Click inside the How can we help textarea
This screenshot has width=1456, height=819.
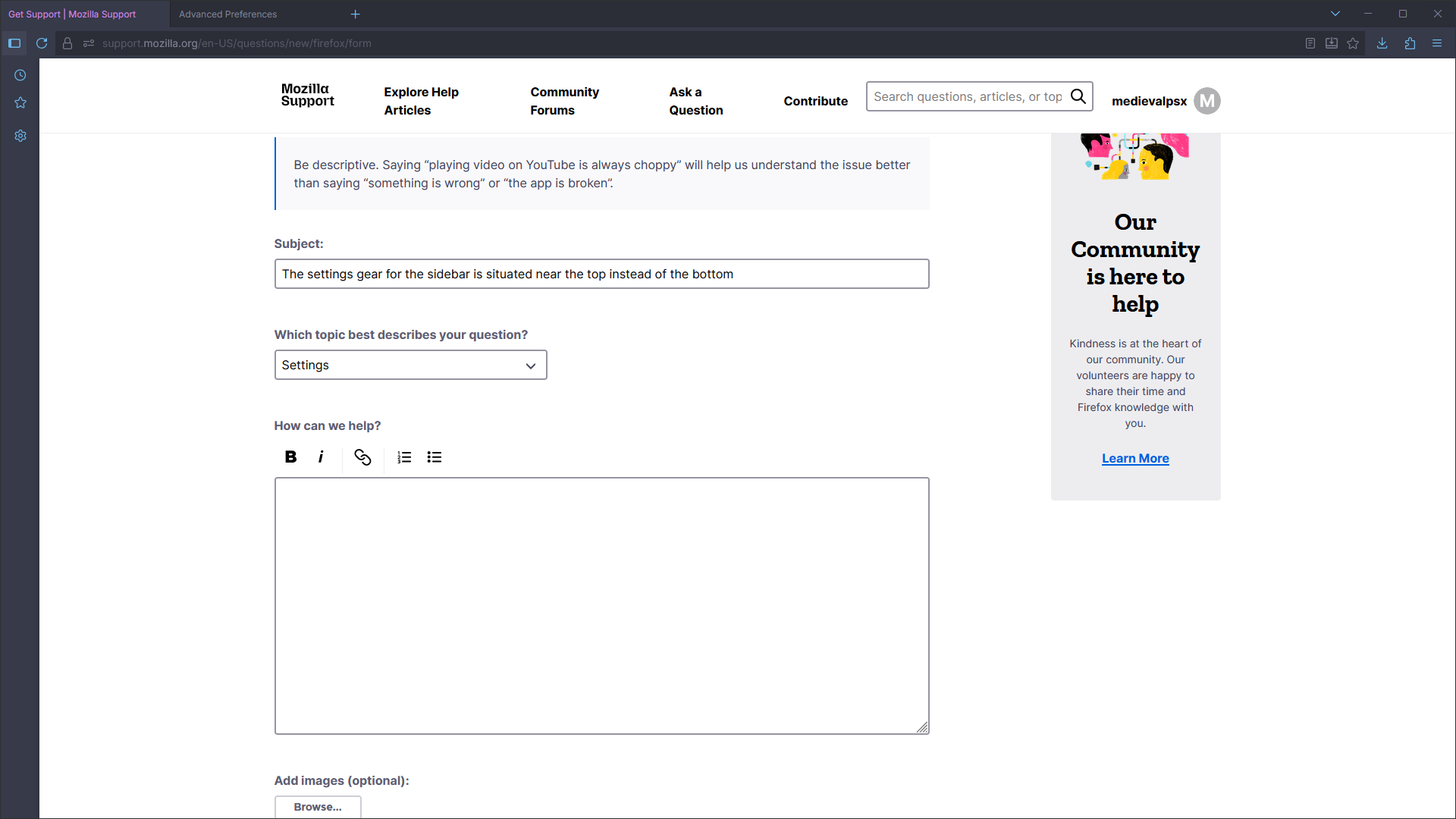point(601,605)
